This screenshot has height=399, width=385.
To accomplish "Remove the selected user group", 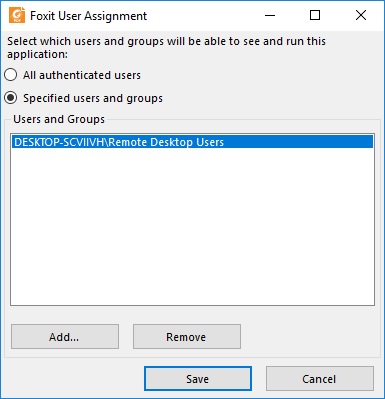I will [187, 337].
